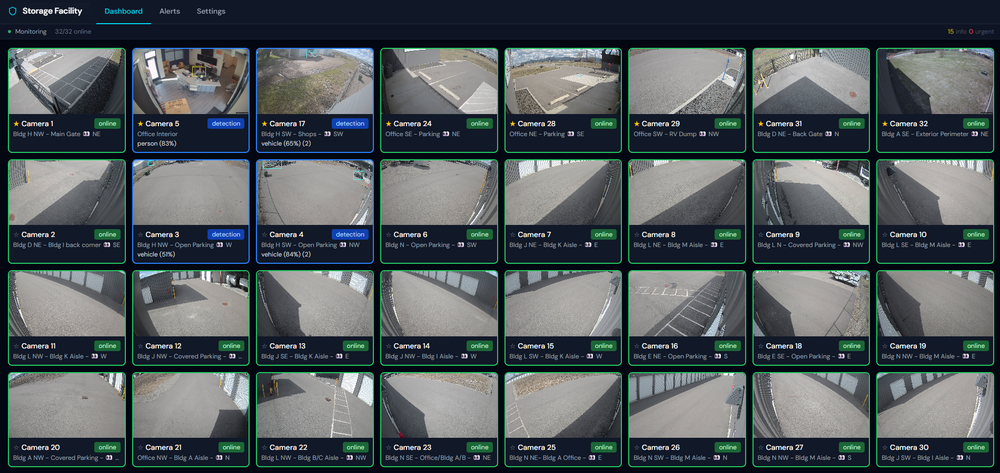
Task: Click the star outline icon next to Camera 22
Action: pyautogui.click(x=264, y=448)
